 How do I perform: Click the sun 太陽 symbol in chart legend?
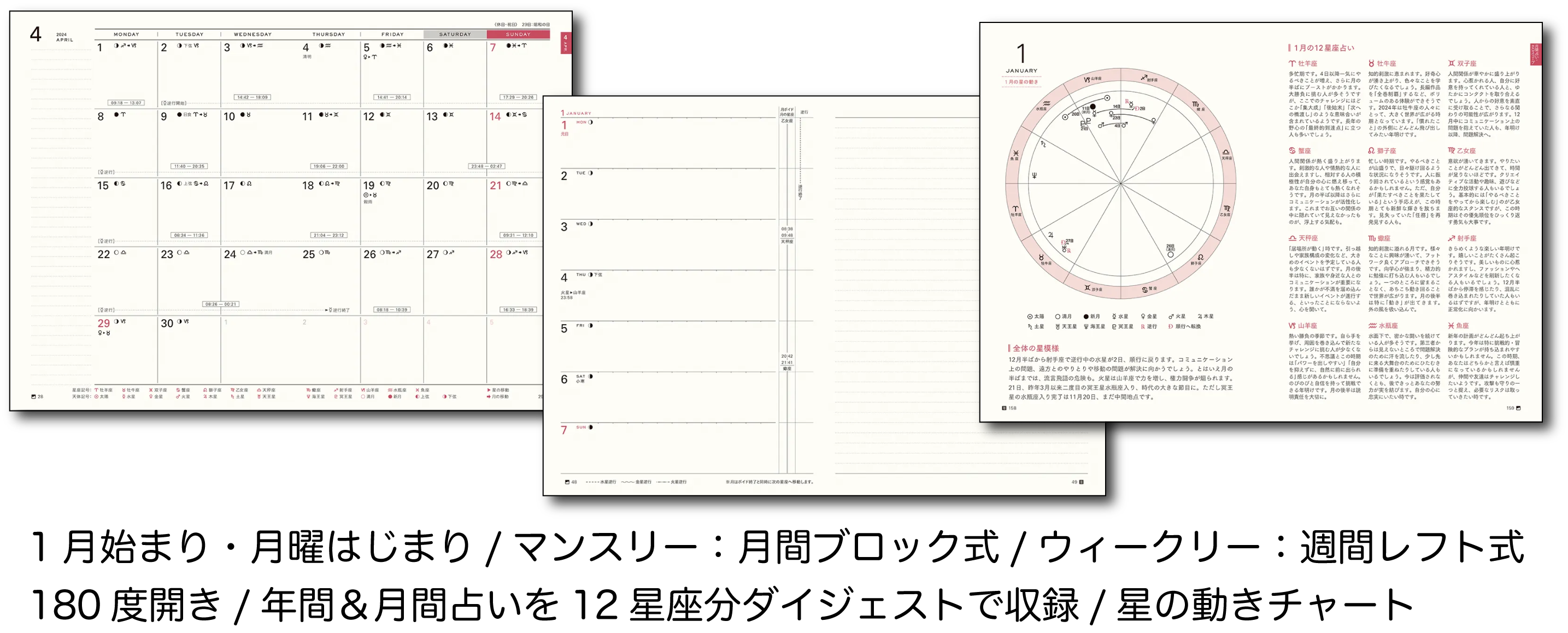[1030, 317]
